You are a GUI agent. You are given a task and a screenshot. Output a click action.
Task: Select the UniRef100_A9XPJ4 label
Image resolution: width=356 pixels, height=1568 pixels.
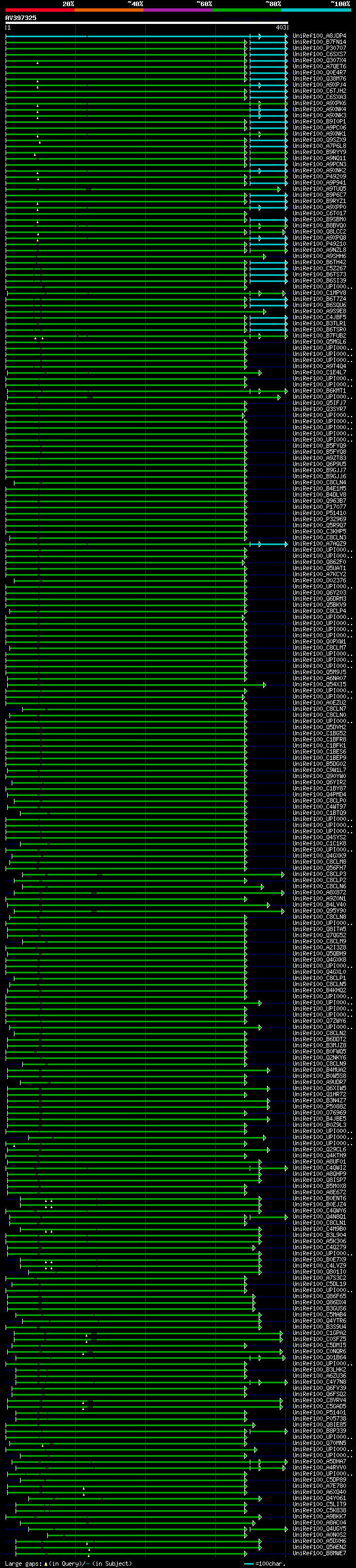point(319,85)
